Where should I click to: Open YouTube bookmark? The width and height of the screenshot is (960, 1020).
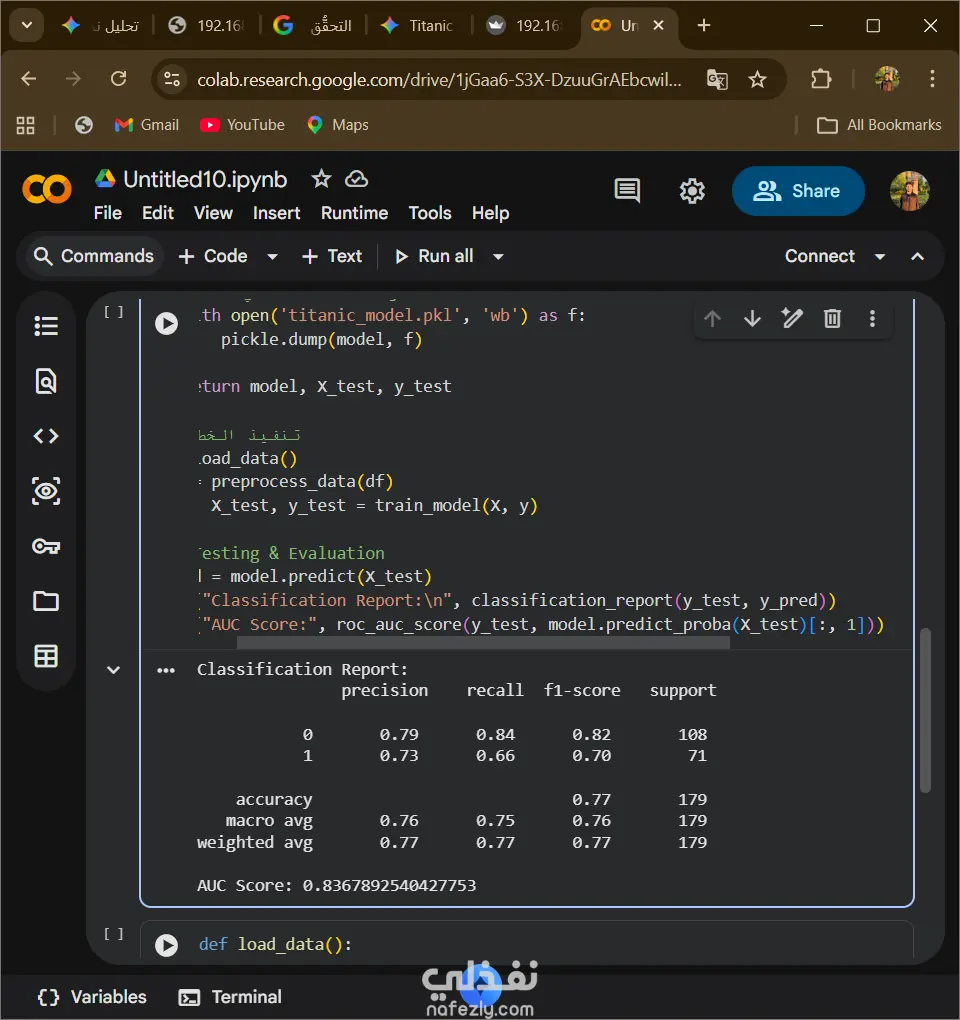242,125
